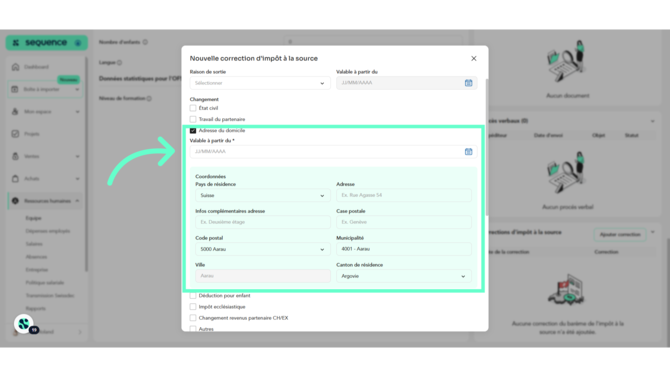Click the Ressources humaines icon
This screenshot has width=670, height=377.
click(x=15, y=201)
